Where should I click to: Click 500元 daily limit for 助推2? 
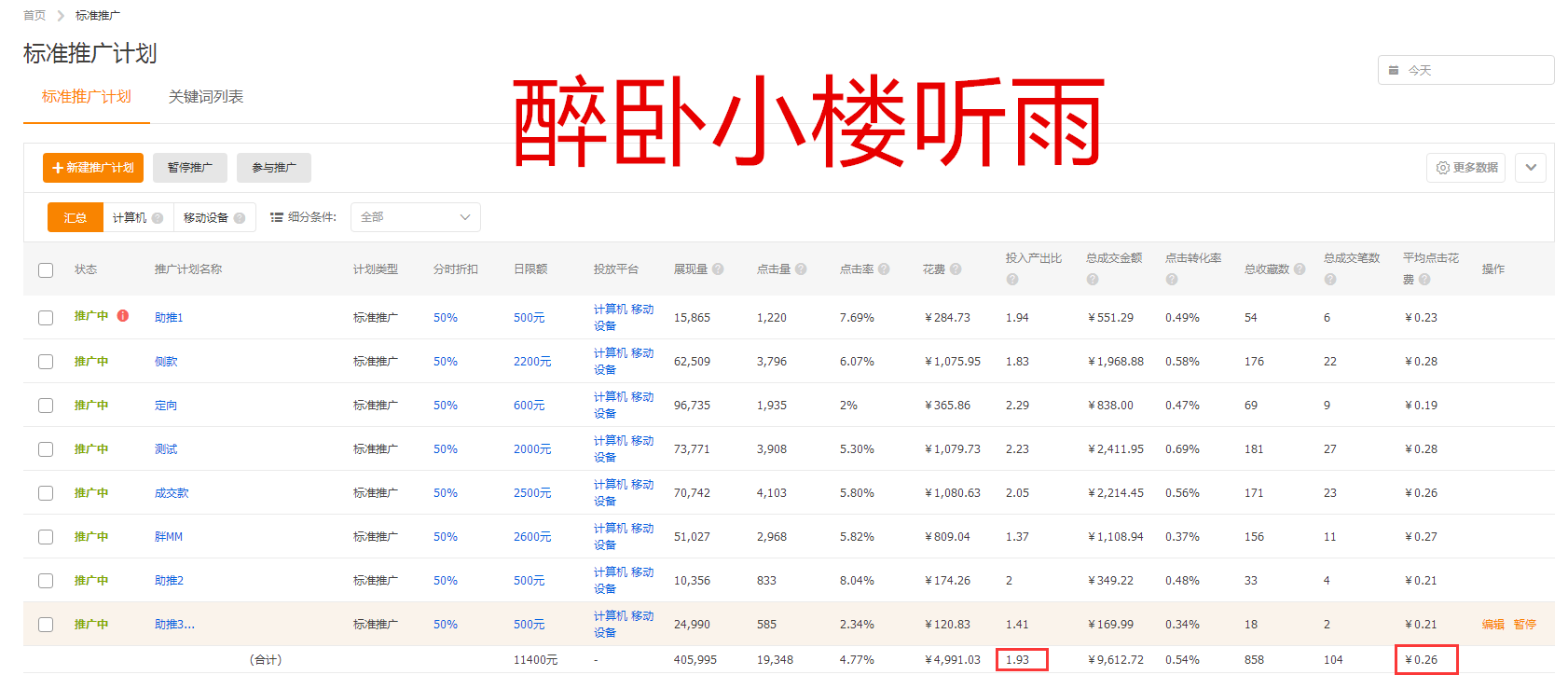coord(529,581)
